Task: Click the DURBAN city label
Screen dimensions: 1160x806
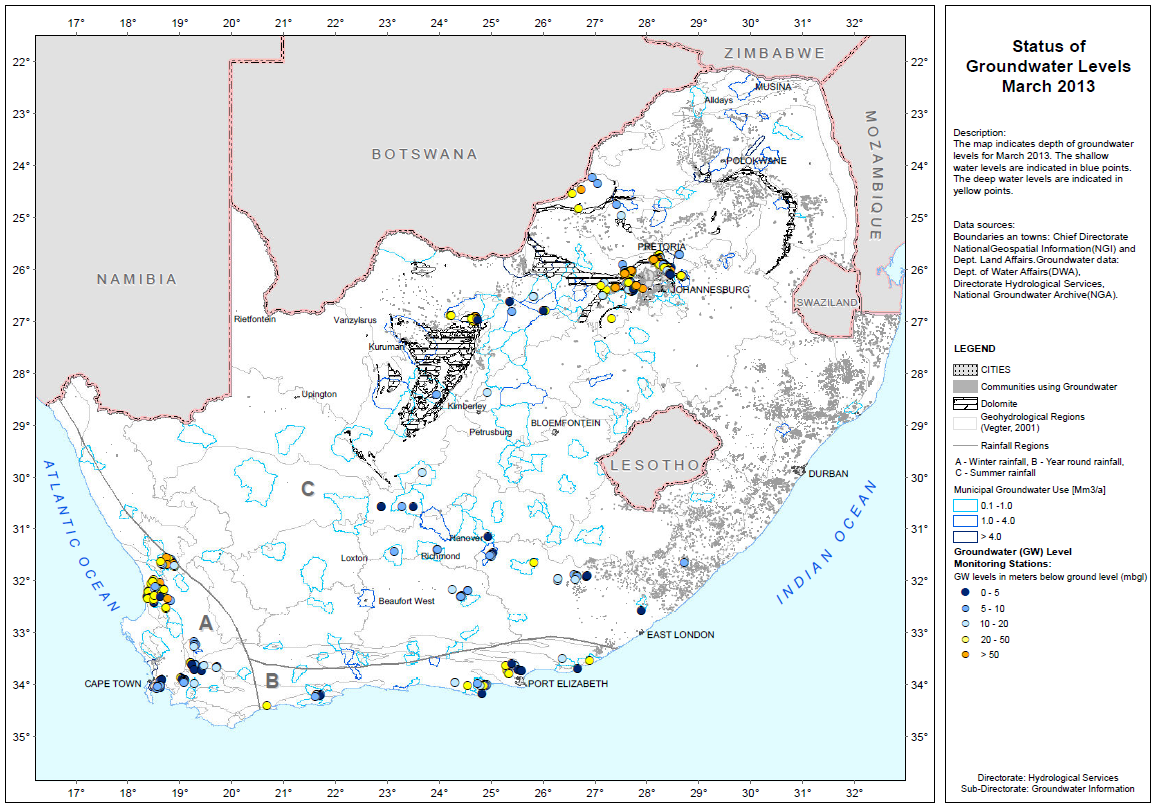Action: pyautogui.click(x=828, y=473)
